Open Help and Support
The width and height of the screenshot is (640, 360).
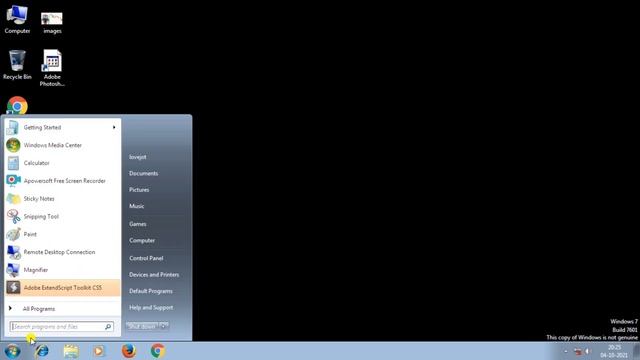tap(151, 307)
